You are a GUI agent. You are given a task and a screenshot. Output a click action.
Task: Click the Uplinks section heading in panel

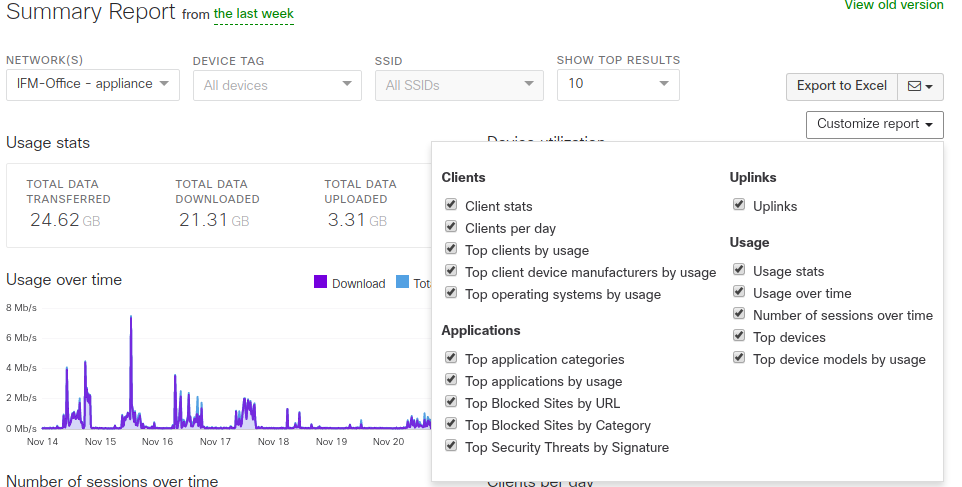(x=753, y=178)
